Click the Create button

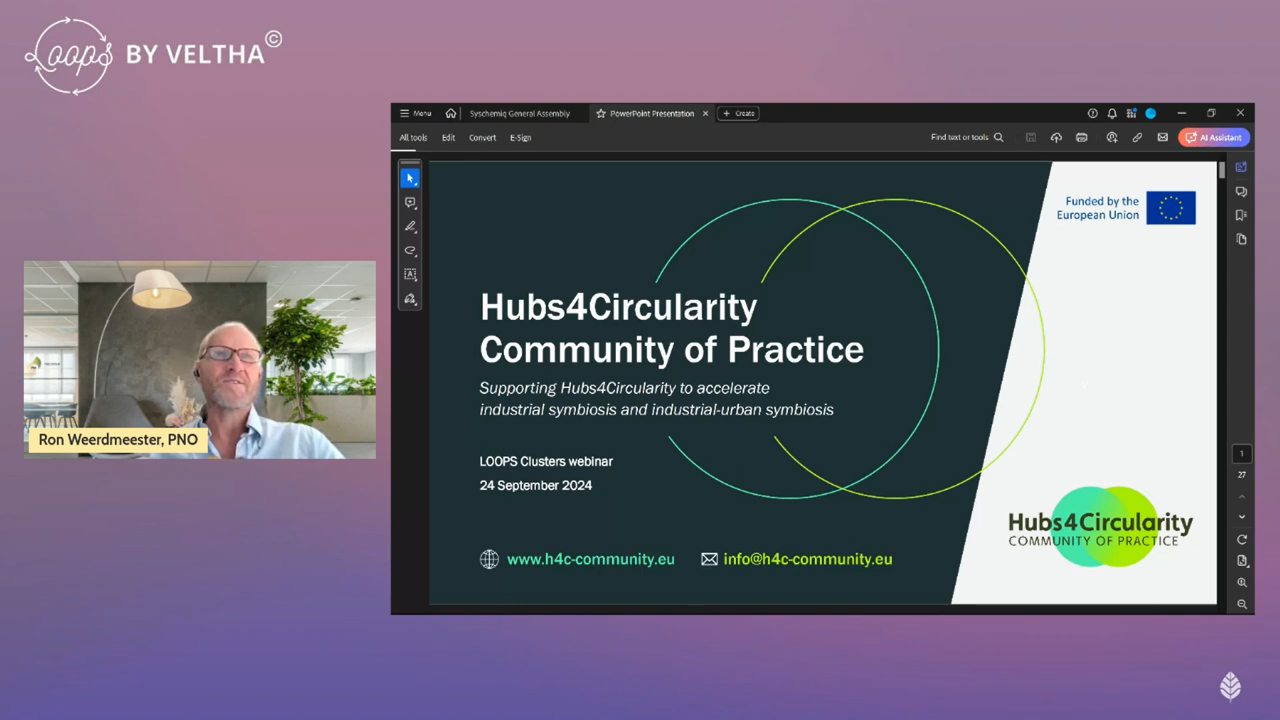click(x=739, y=113)
